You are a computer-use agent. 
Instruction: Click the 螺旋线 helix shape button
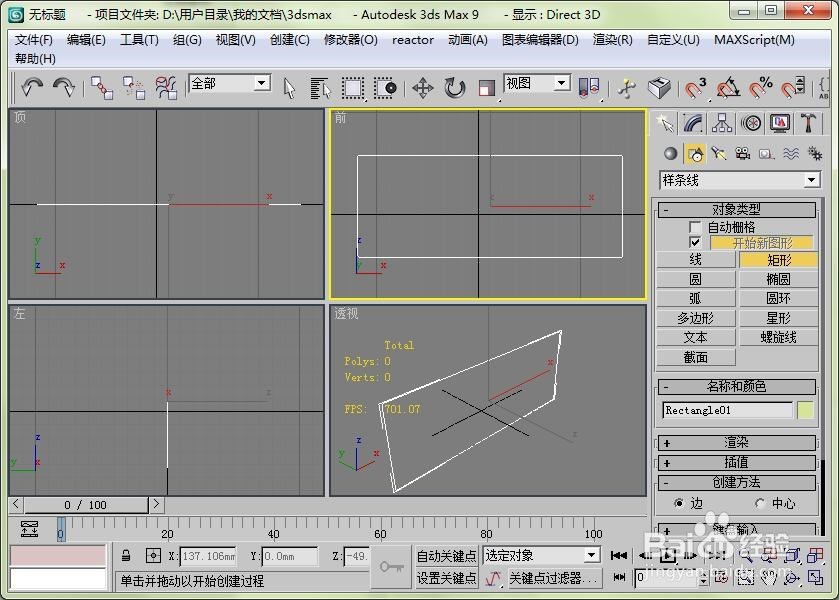[x=778, y=338]
